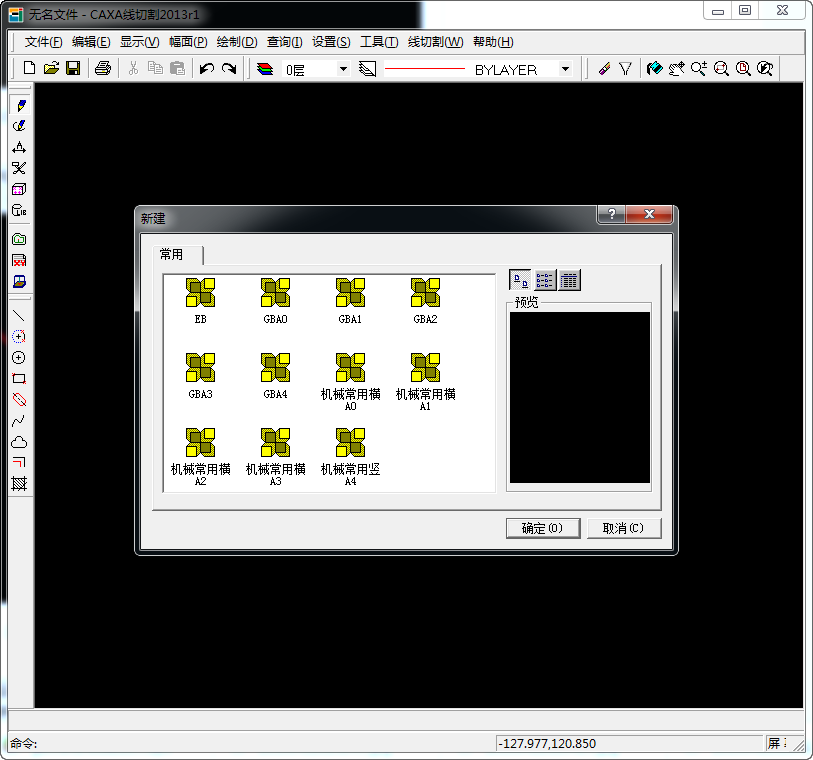Select the line drawing tool in sidebar
Viewport: 813px width, 760px height.
[19, 315]
